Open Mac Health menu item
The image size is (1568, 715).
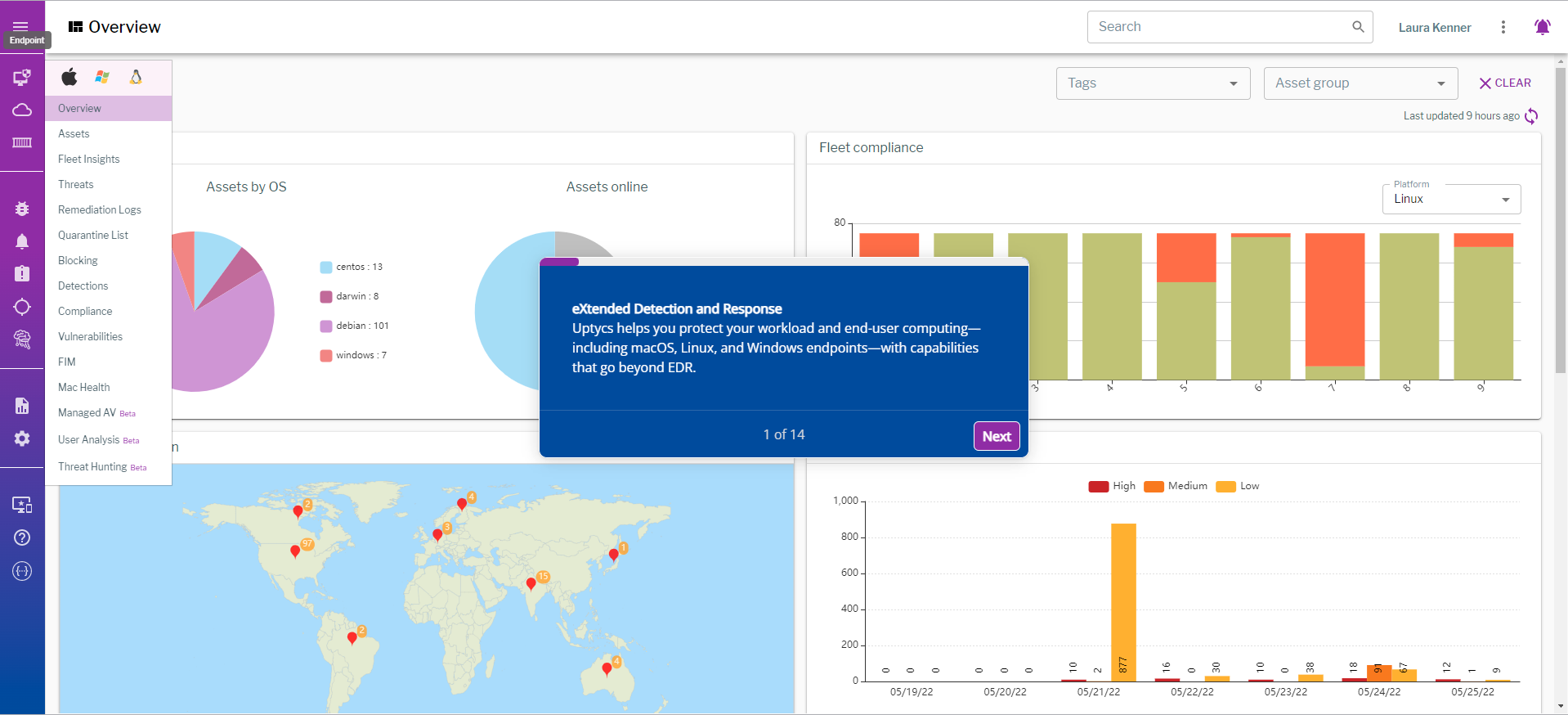tap(109, 387)
